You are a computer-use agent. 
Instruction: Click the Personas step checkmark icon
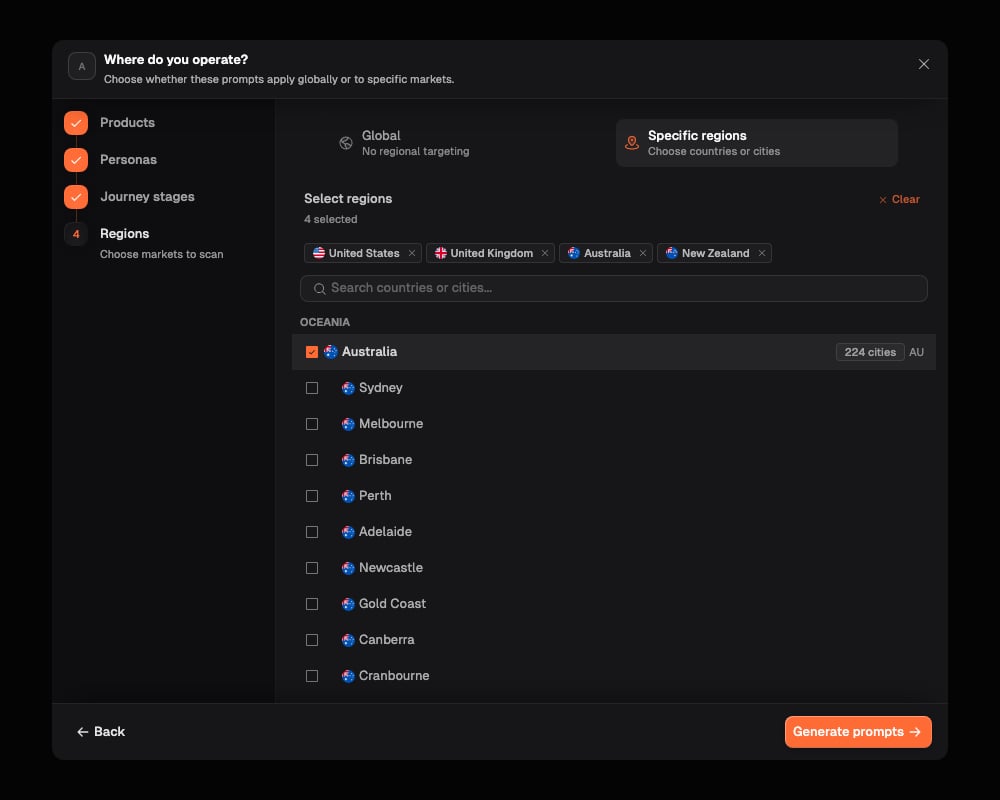[76, 159]
